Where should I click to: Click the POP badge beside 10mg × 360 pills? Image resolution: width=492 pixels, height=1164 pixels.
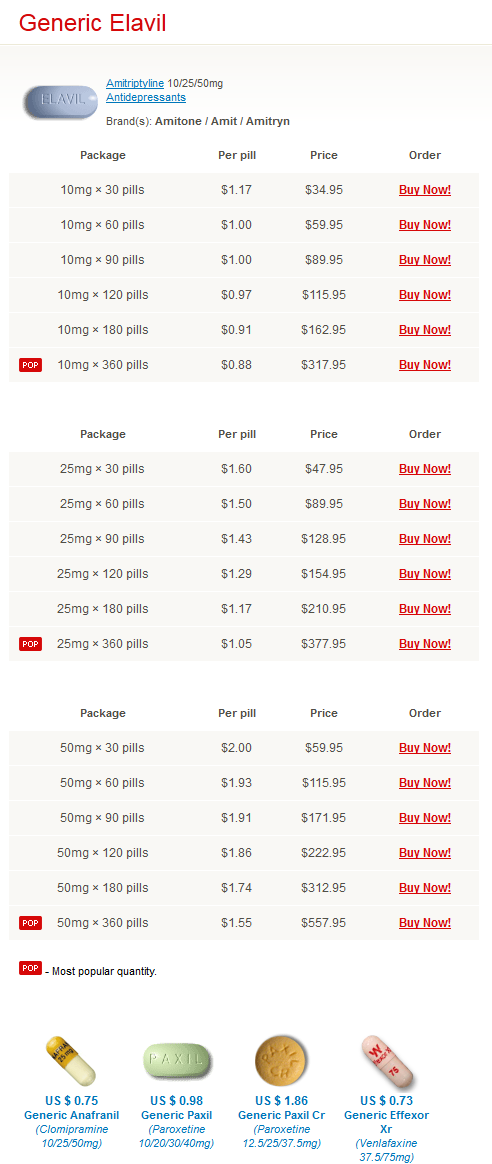click(30, 364)
